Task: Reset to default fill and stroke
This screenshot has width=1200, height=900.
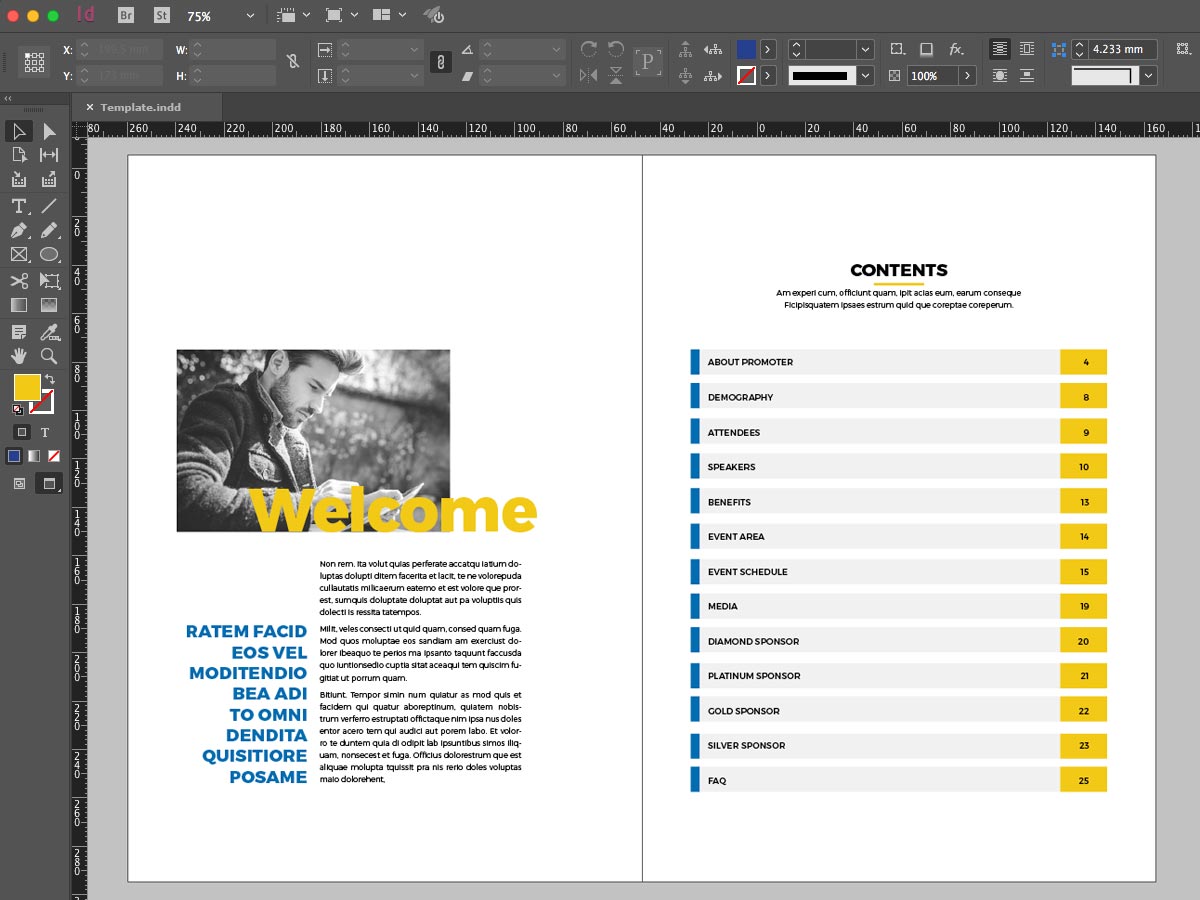Action: (18, 409)
